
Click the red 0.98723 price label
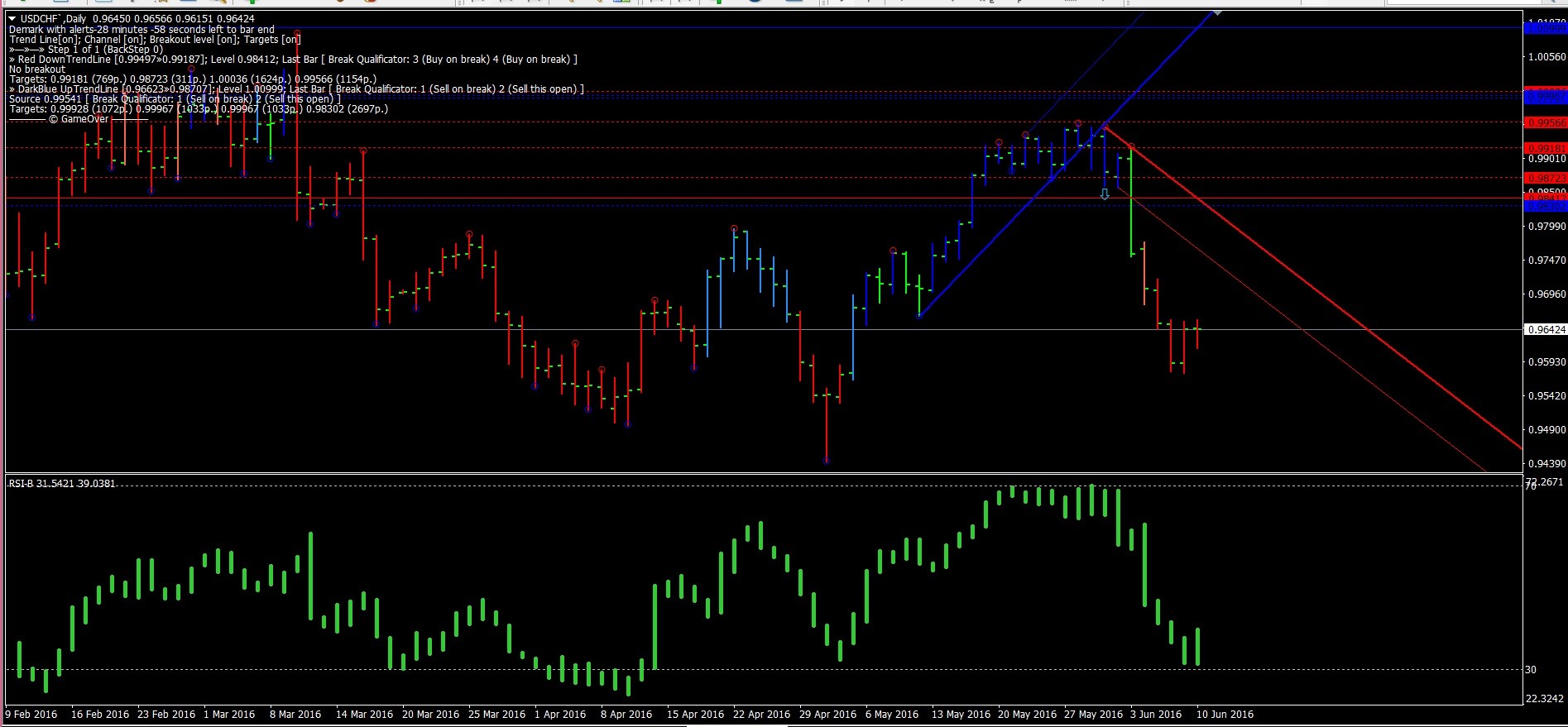pos(1546,178)
